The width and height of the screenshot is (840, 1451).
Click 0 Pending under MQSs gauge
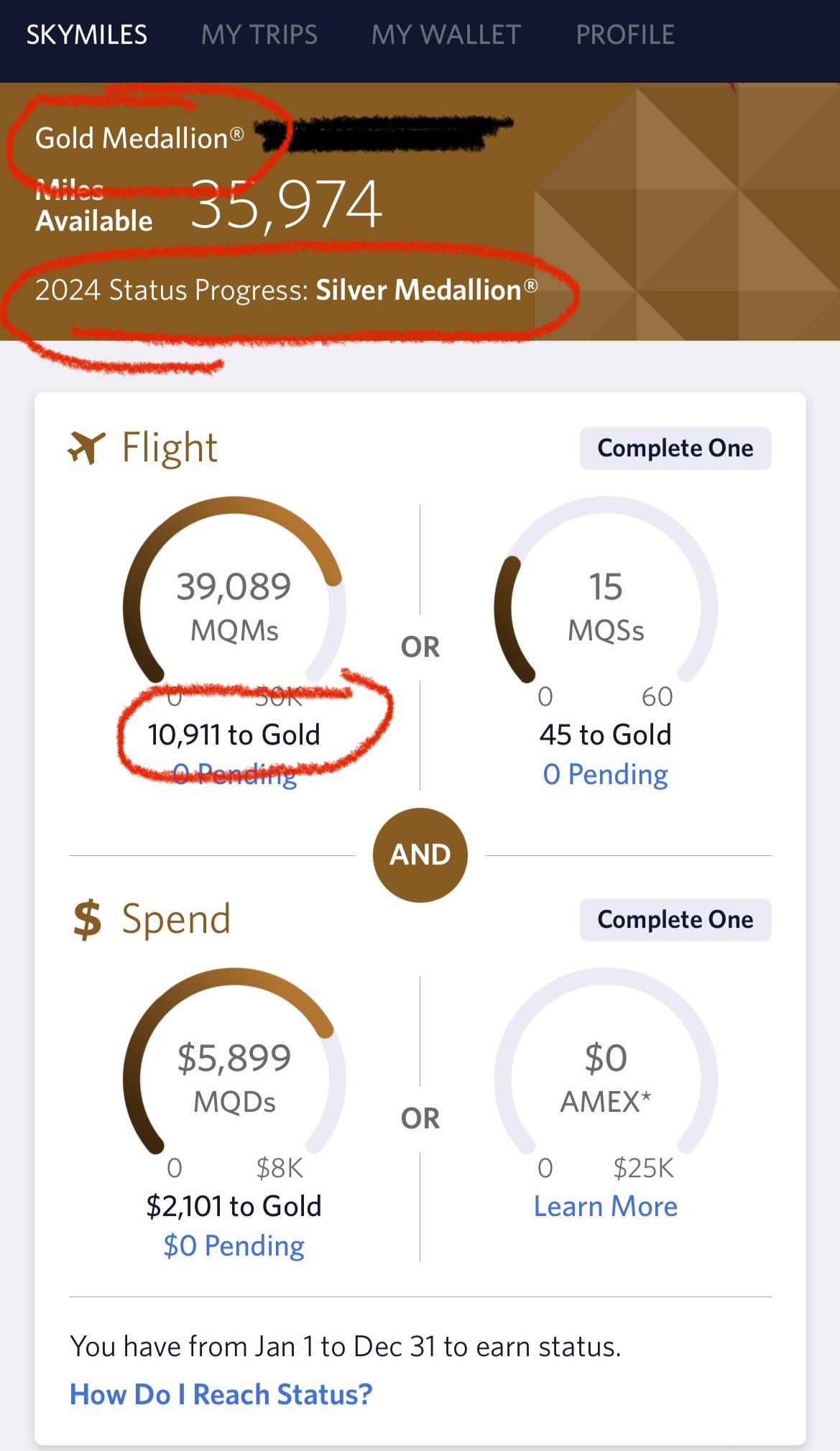604,774
